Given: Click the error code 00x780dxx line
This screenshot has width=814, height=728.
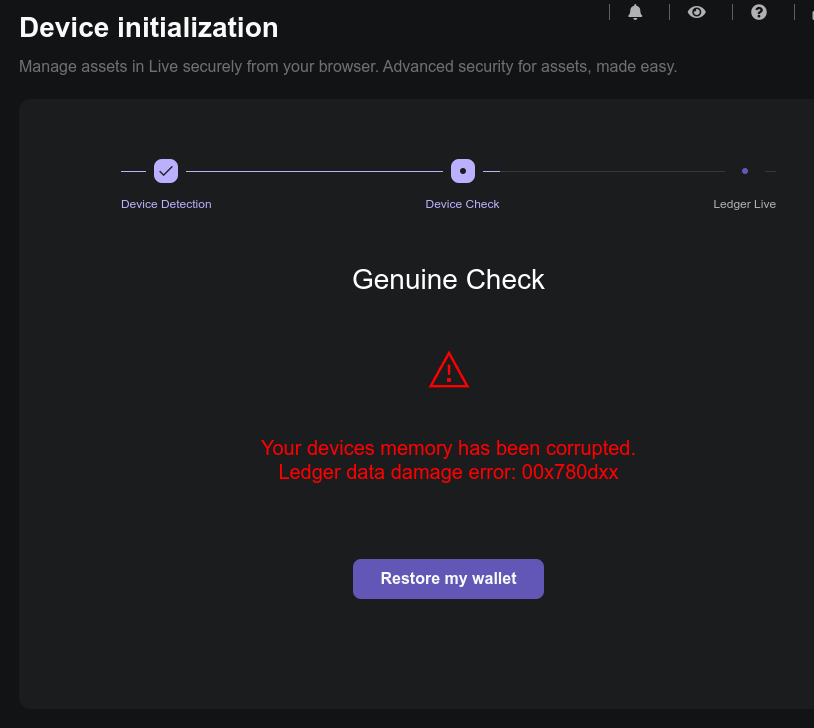Looking at the screenshot, I should (448, 472).
